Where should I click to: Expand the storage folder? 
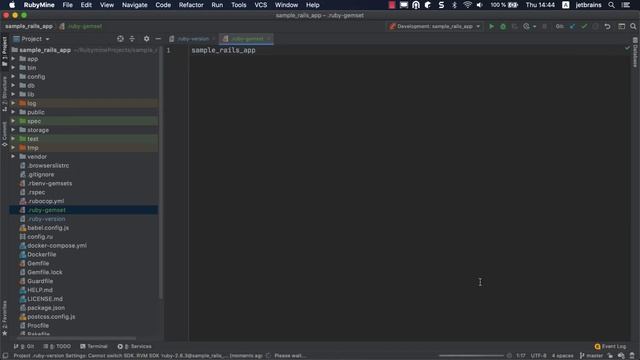pyautogui.click(x=13, y=130)
